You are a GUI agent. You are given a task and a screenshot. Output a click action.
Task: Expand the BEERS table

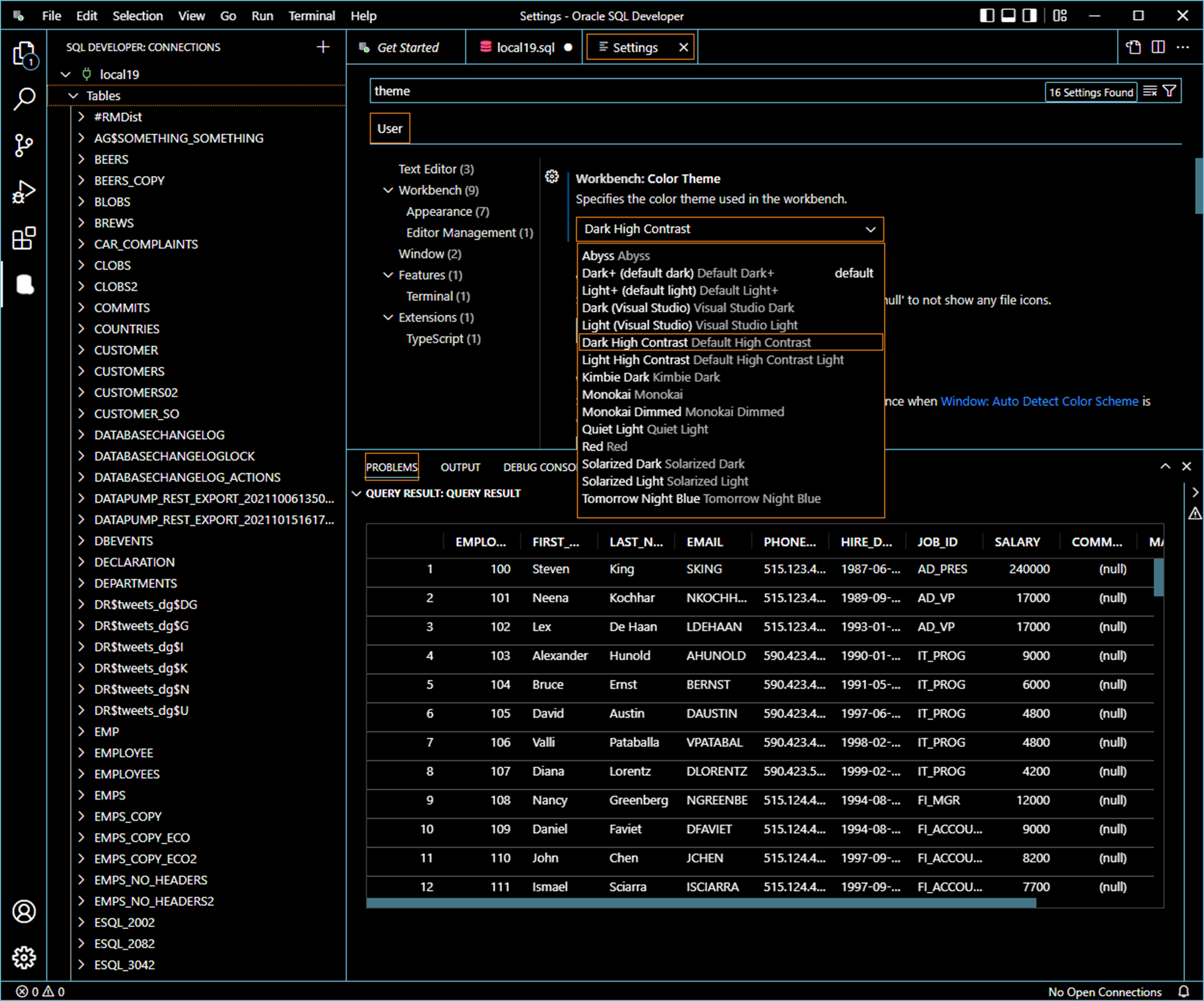82,159
